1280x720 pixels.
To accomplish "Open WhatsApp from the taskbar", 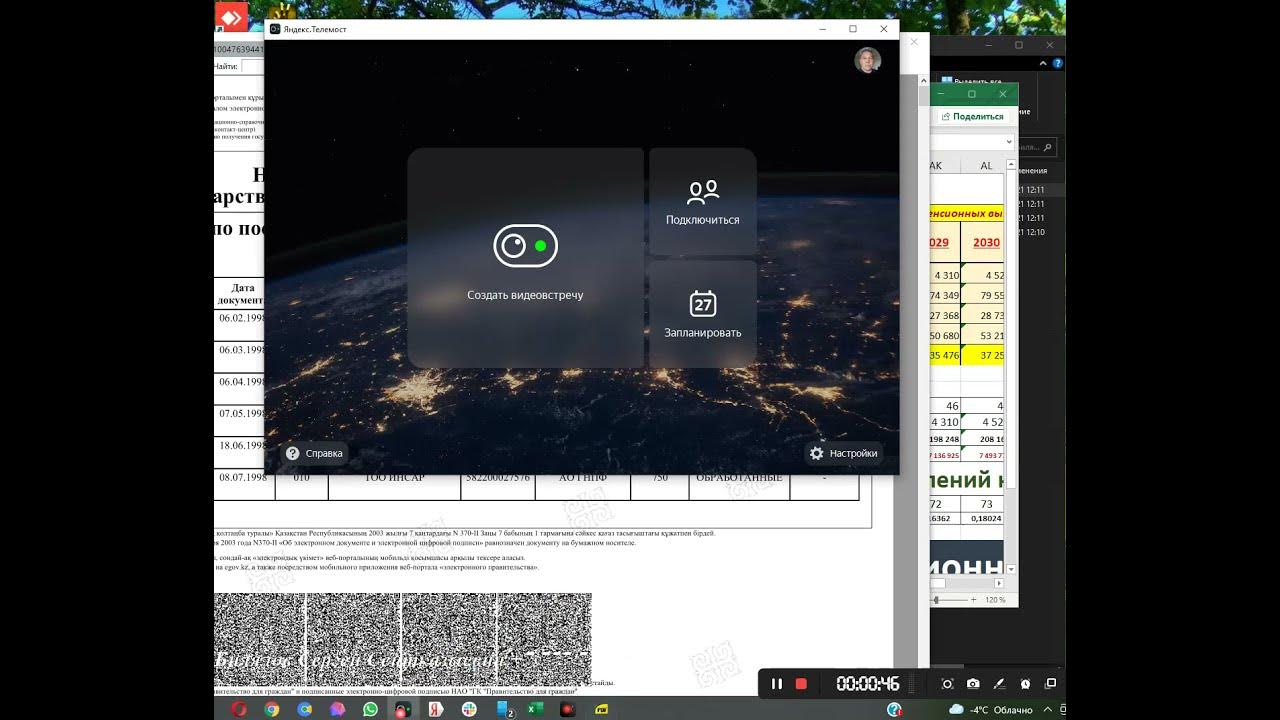I will click(371, 709).
